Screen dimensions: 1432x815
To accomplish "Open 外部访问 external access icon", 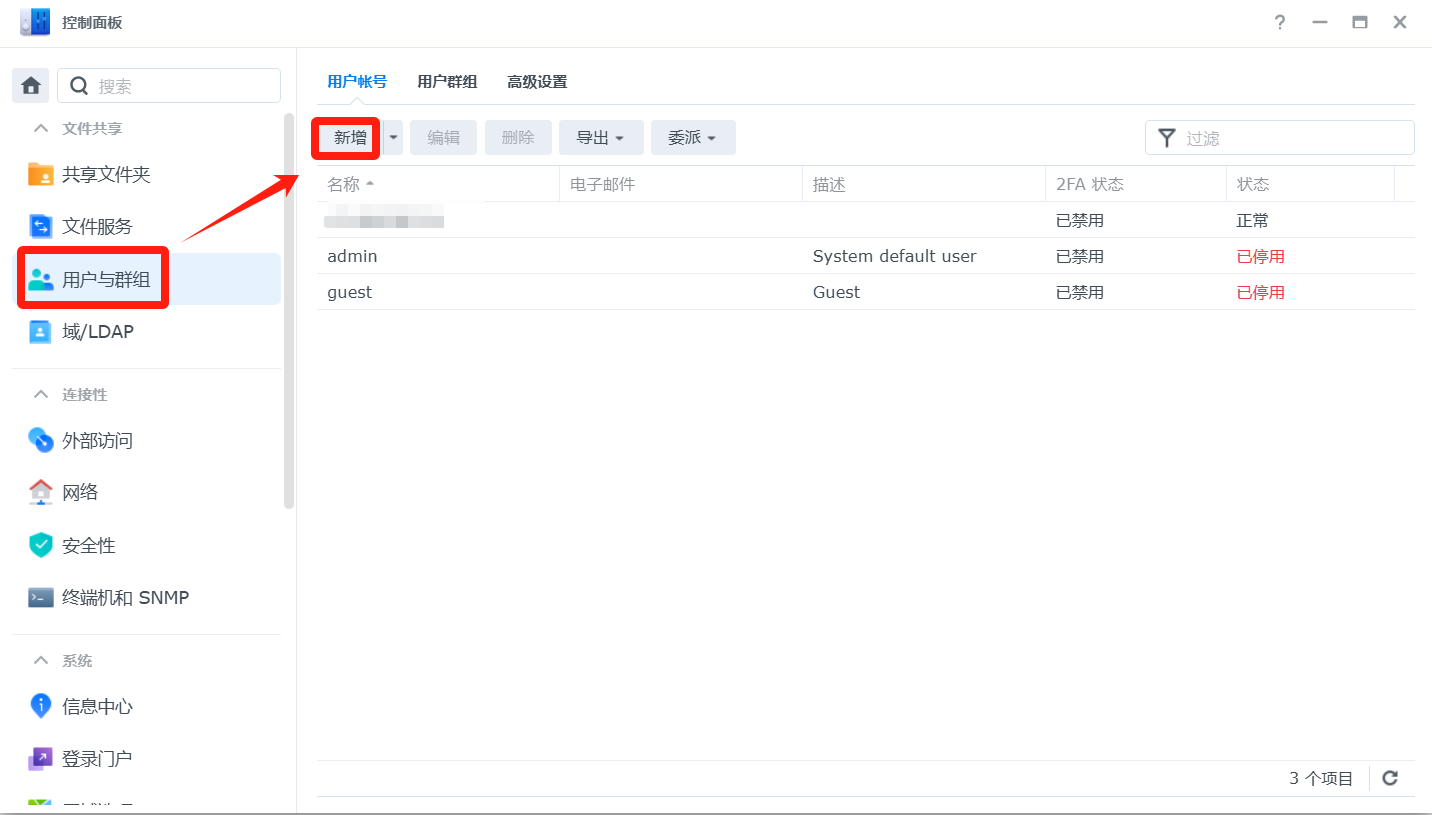I will 41,440.
